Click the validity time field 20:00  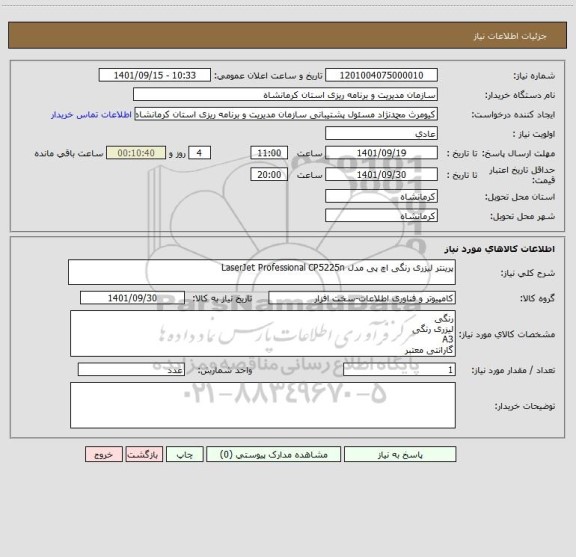269,174
